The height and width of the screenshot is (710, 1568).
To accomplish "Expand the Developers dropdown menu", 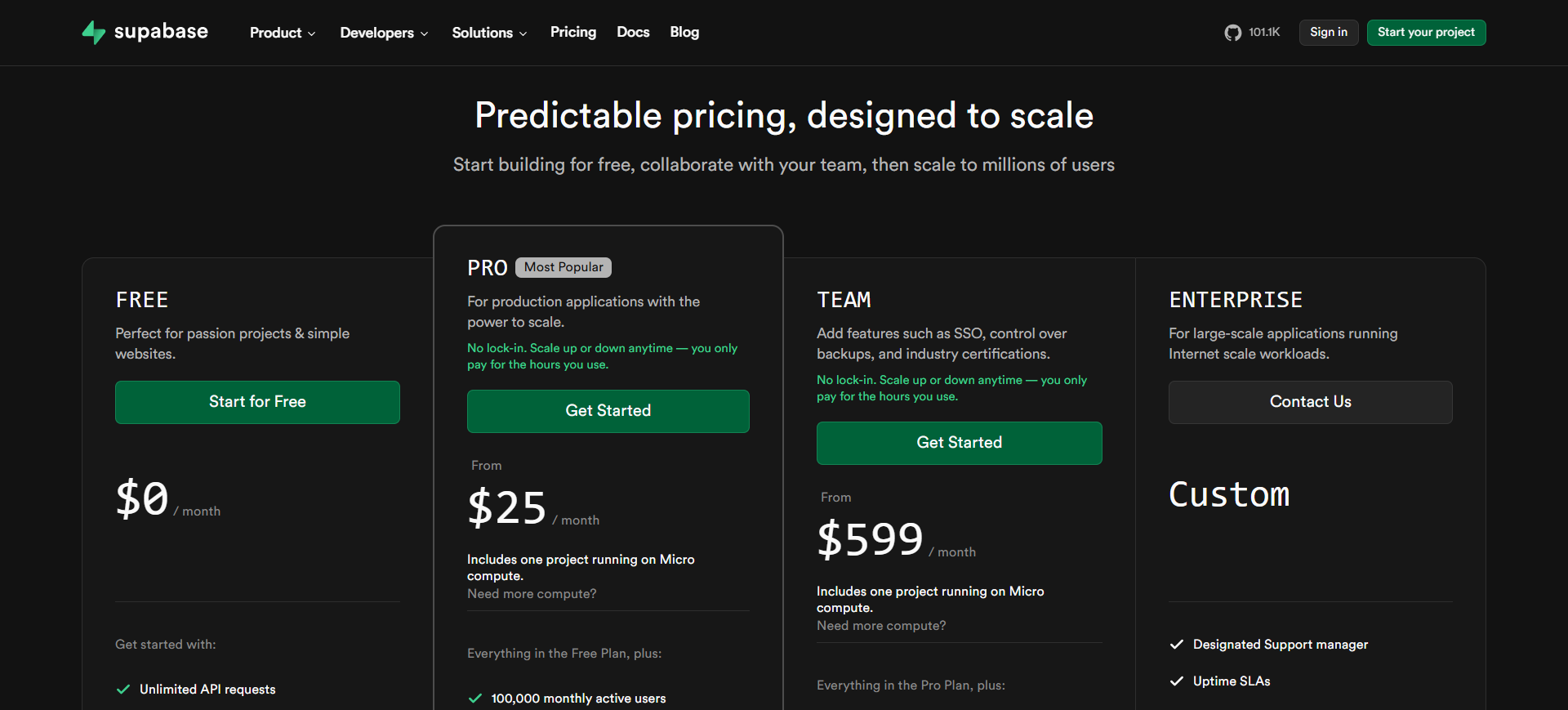I will pos(384,33).
